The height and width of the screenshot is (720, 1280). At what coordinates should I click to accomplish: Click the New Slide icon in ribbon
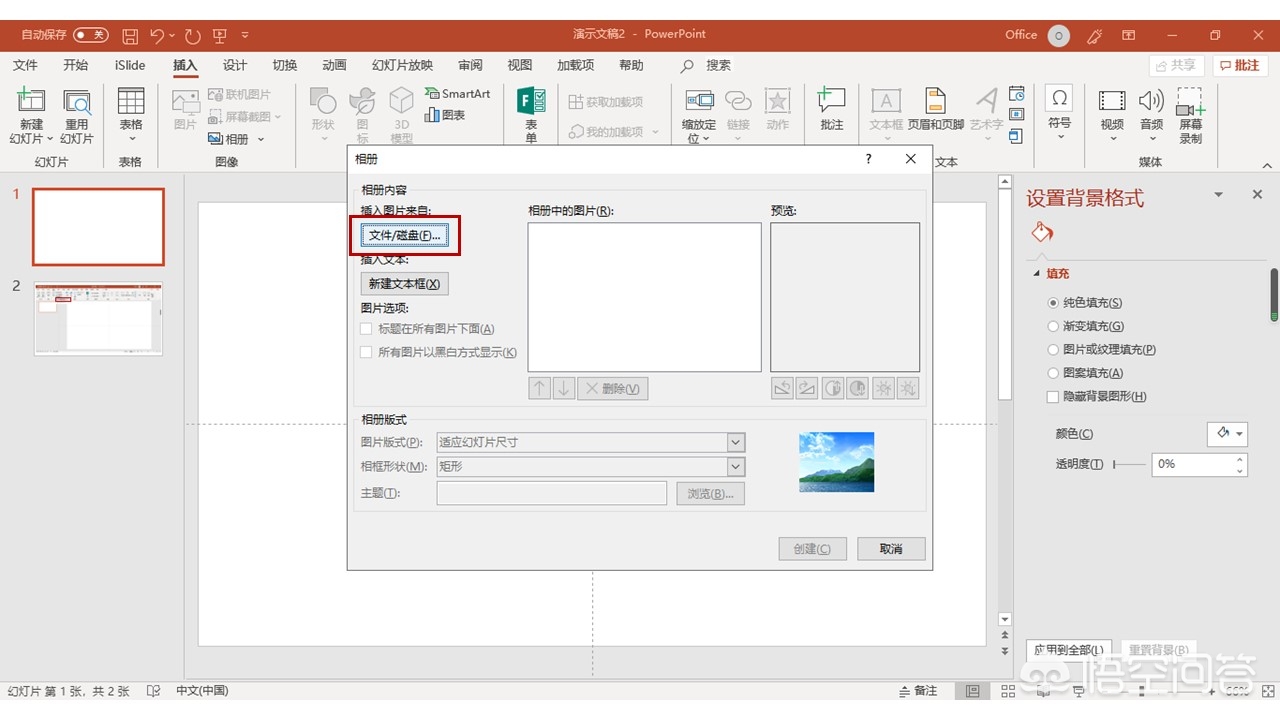pos(31,104)
